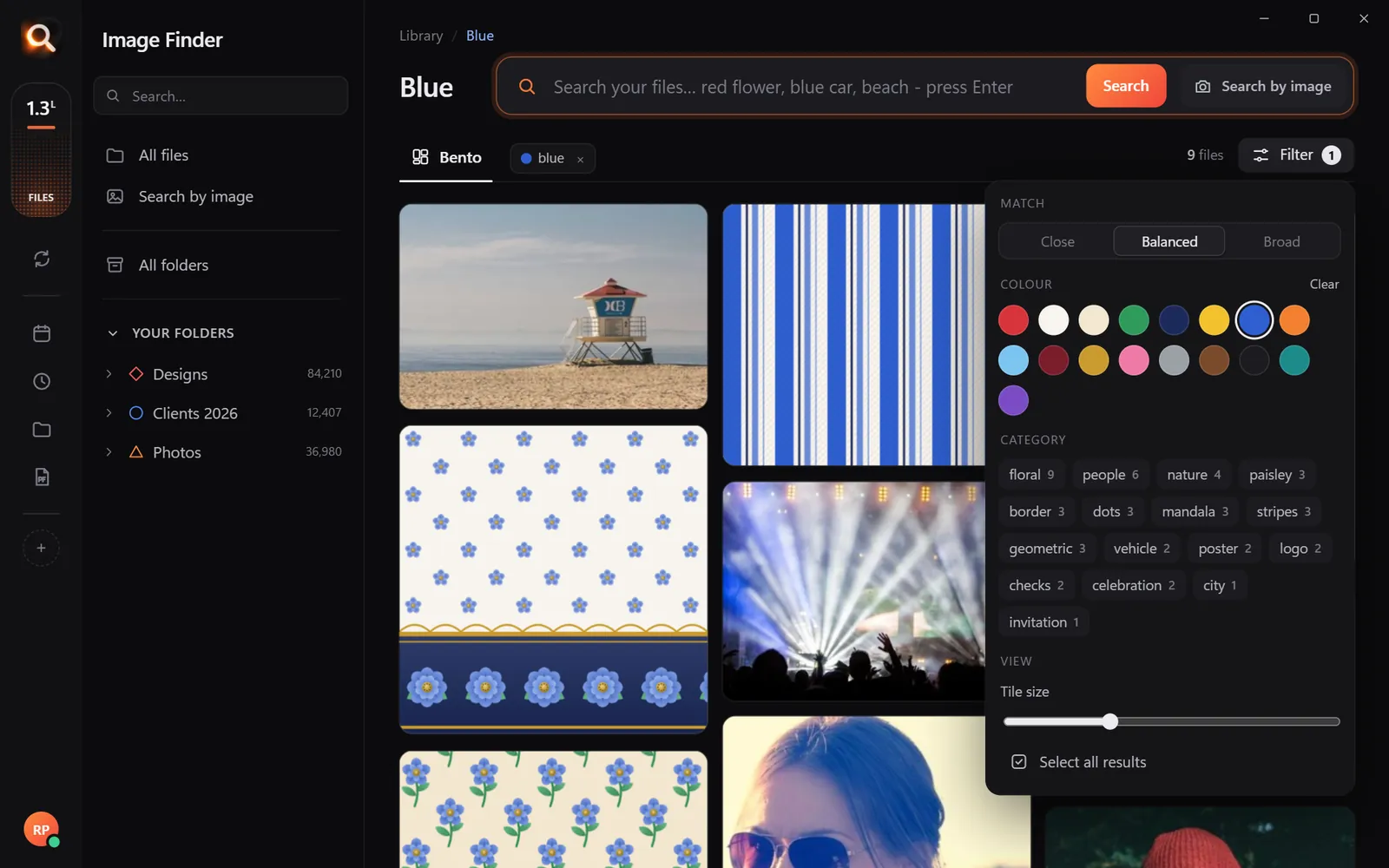
Task: Select the Bento view tab
Action: tap(446, 158)
